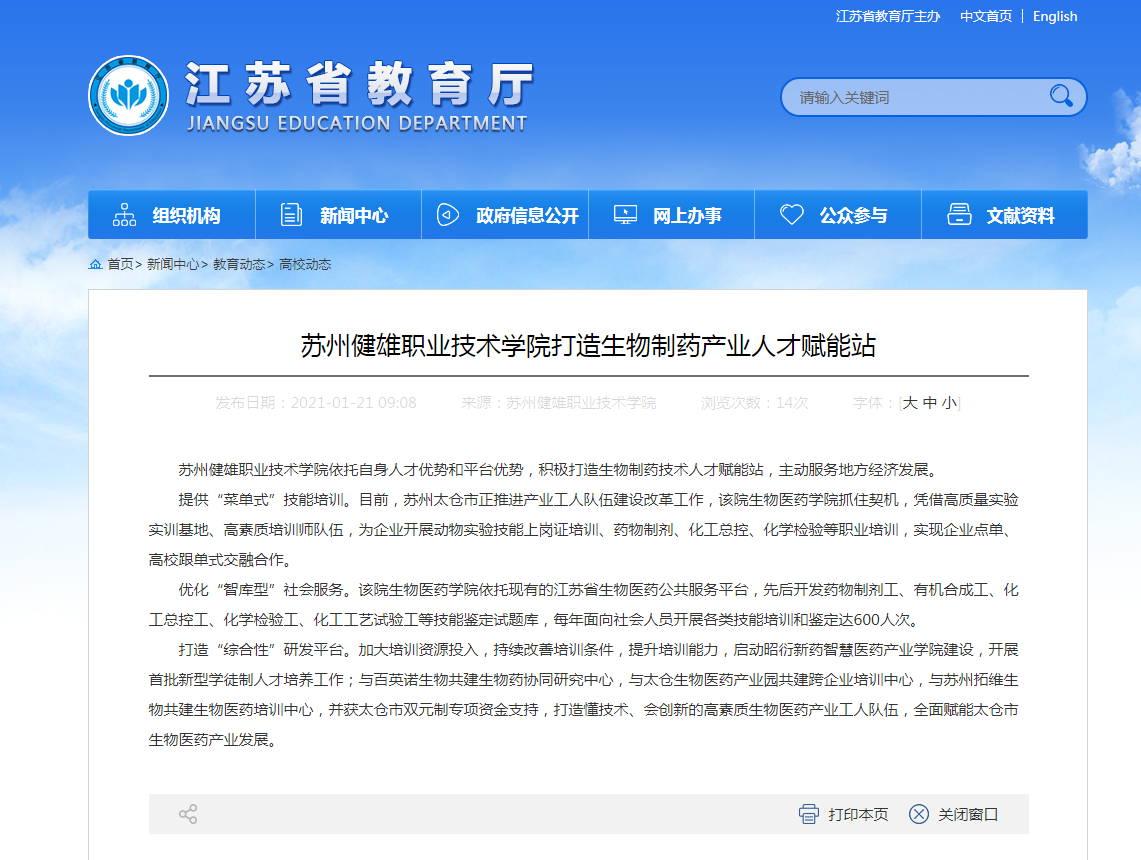Click the search magnifier icon

[x=1061, y=97]
